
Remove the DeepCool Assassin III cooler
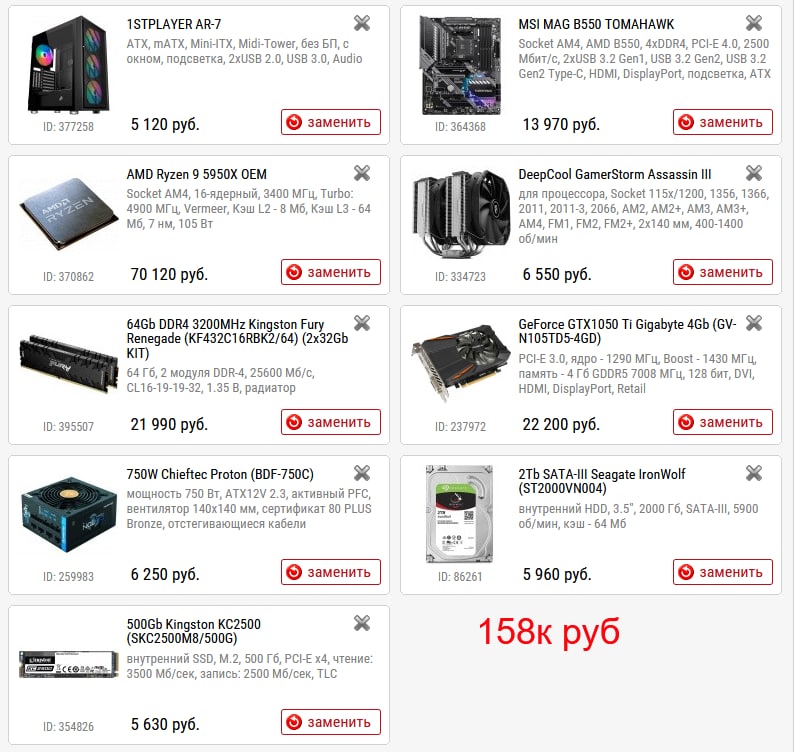(754, 173)
